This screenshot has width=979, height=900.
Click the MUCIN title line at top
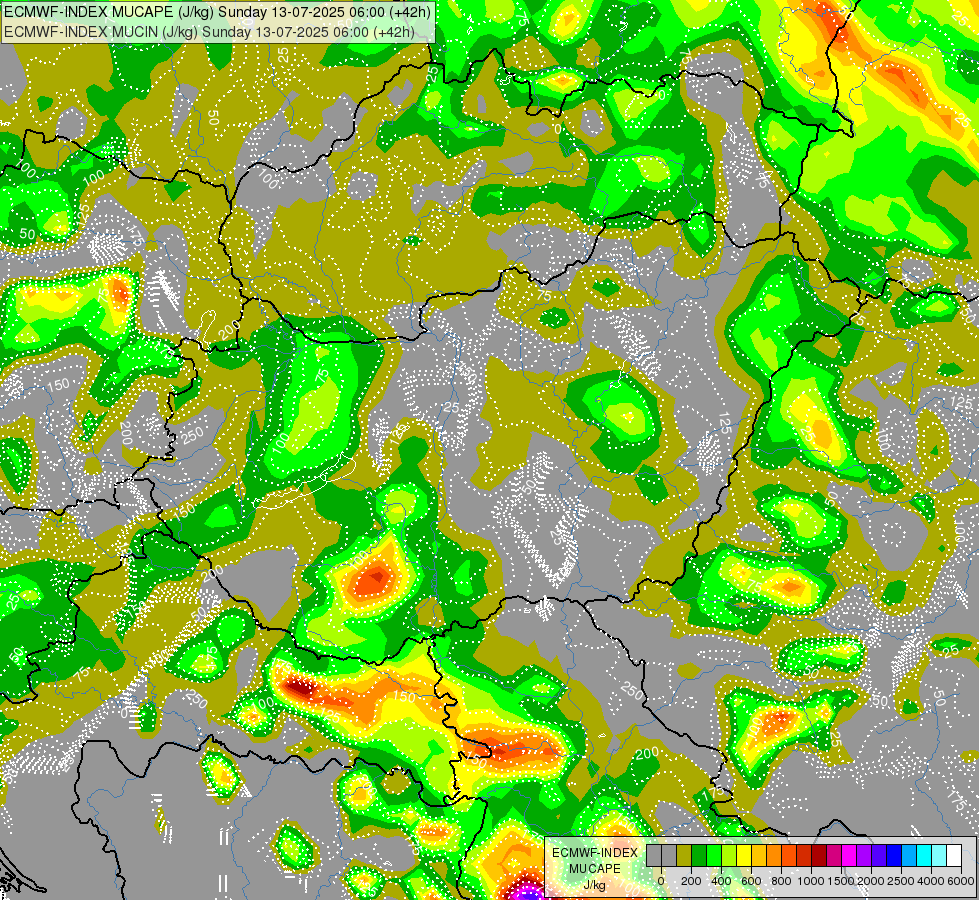209,31
